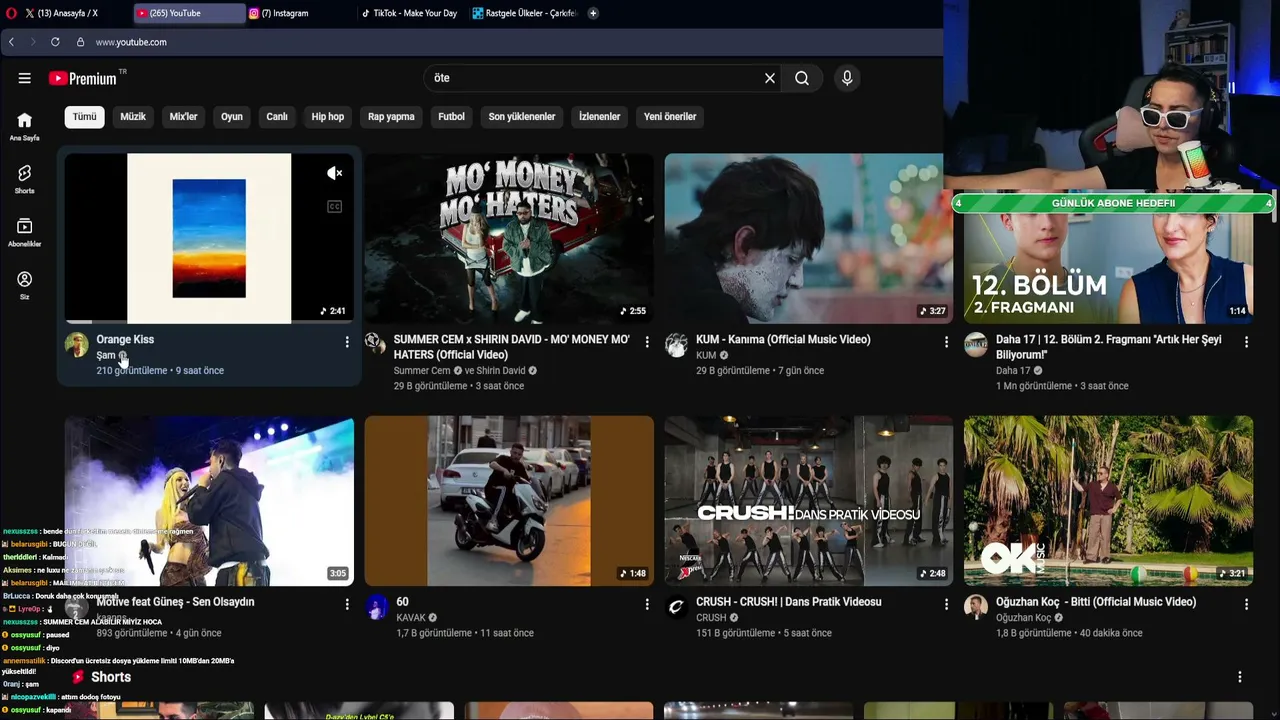Select the Son yüklenenler filter chip

[x=522, y=117]
